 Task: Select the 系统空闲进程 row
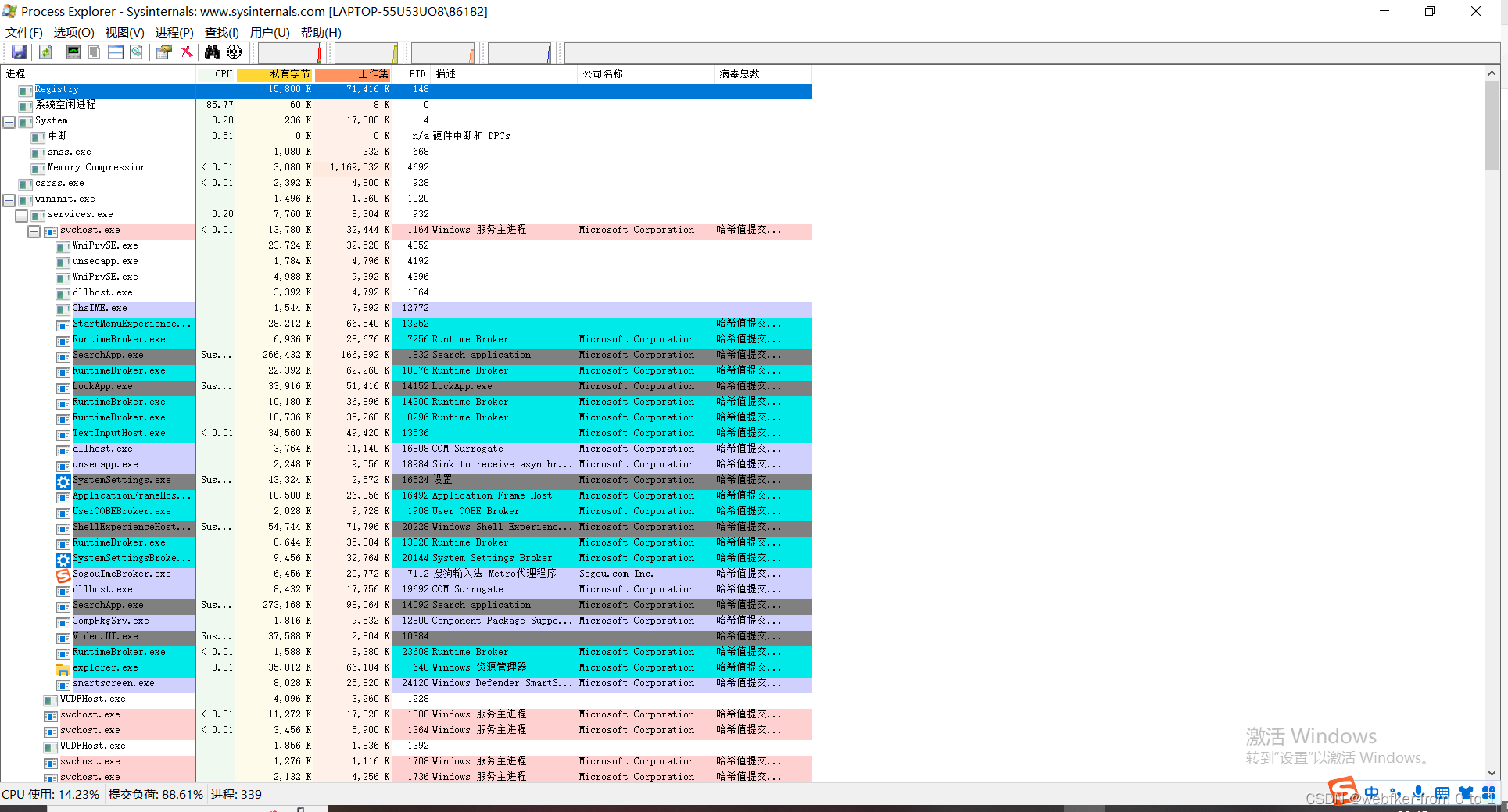(407, 106)
